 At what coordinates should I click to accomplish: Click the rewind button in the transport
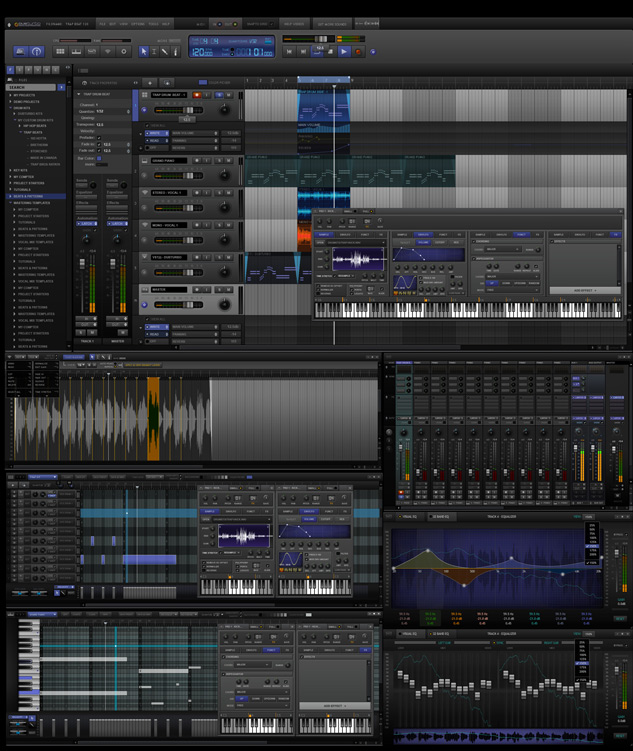[290, 51]
